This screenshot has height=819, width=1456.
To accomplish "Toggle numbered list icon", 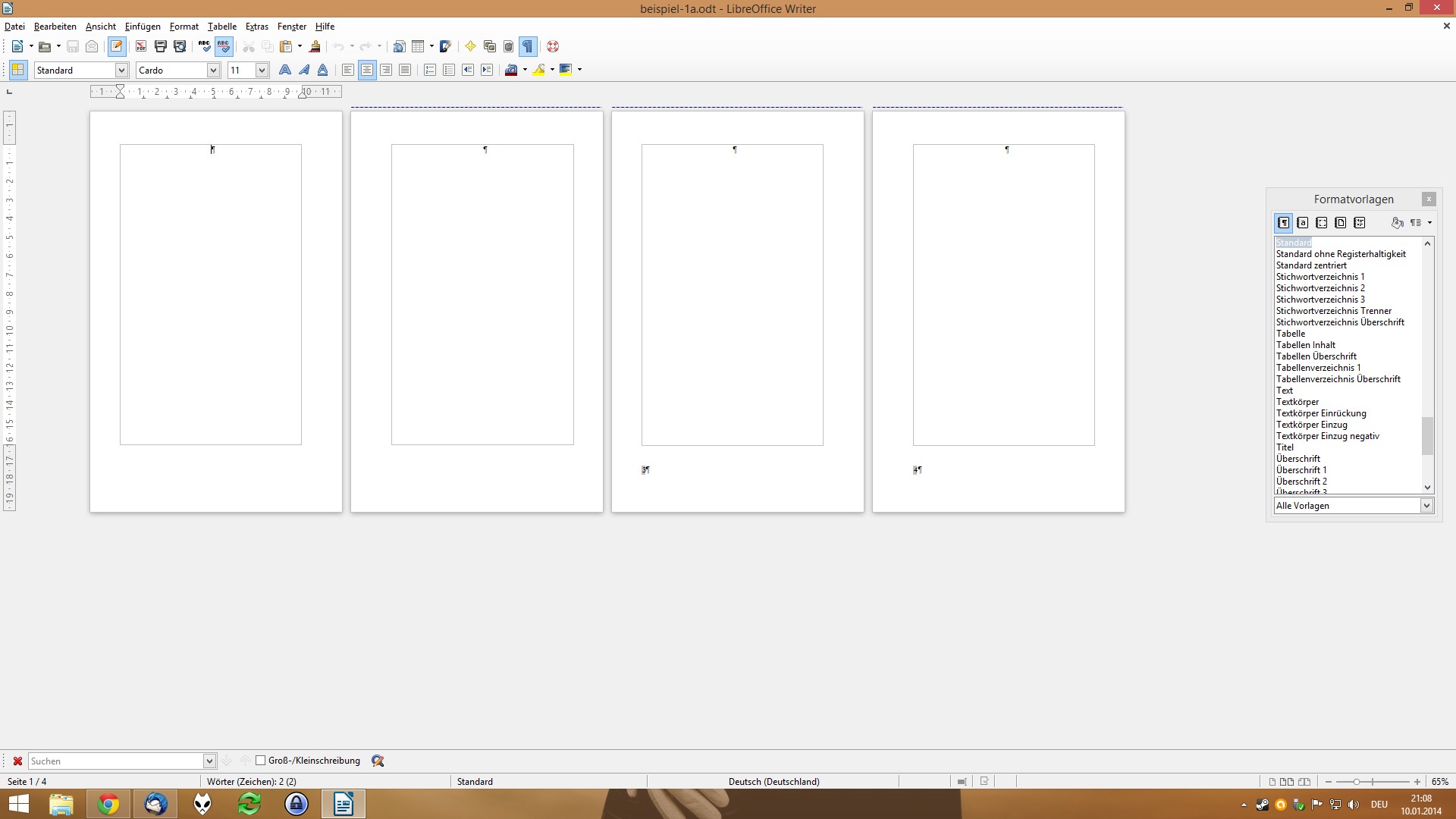I will coord(430,70).
